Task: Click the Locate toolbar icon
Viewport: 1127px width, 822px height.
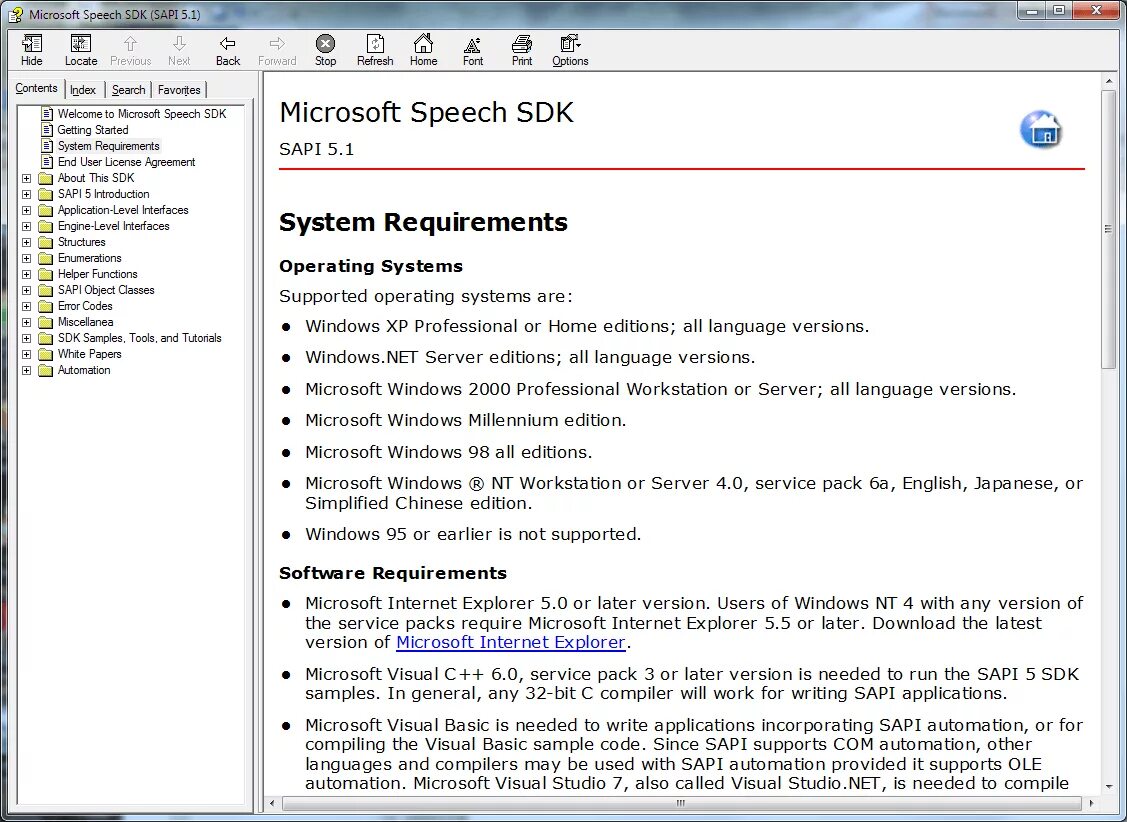Action: (x=80, y=50)
